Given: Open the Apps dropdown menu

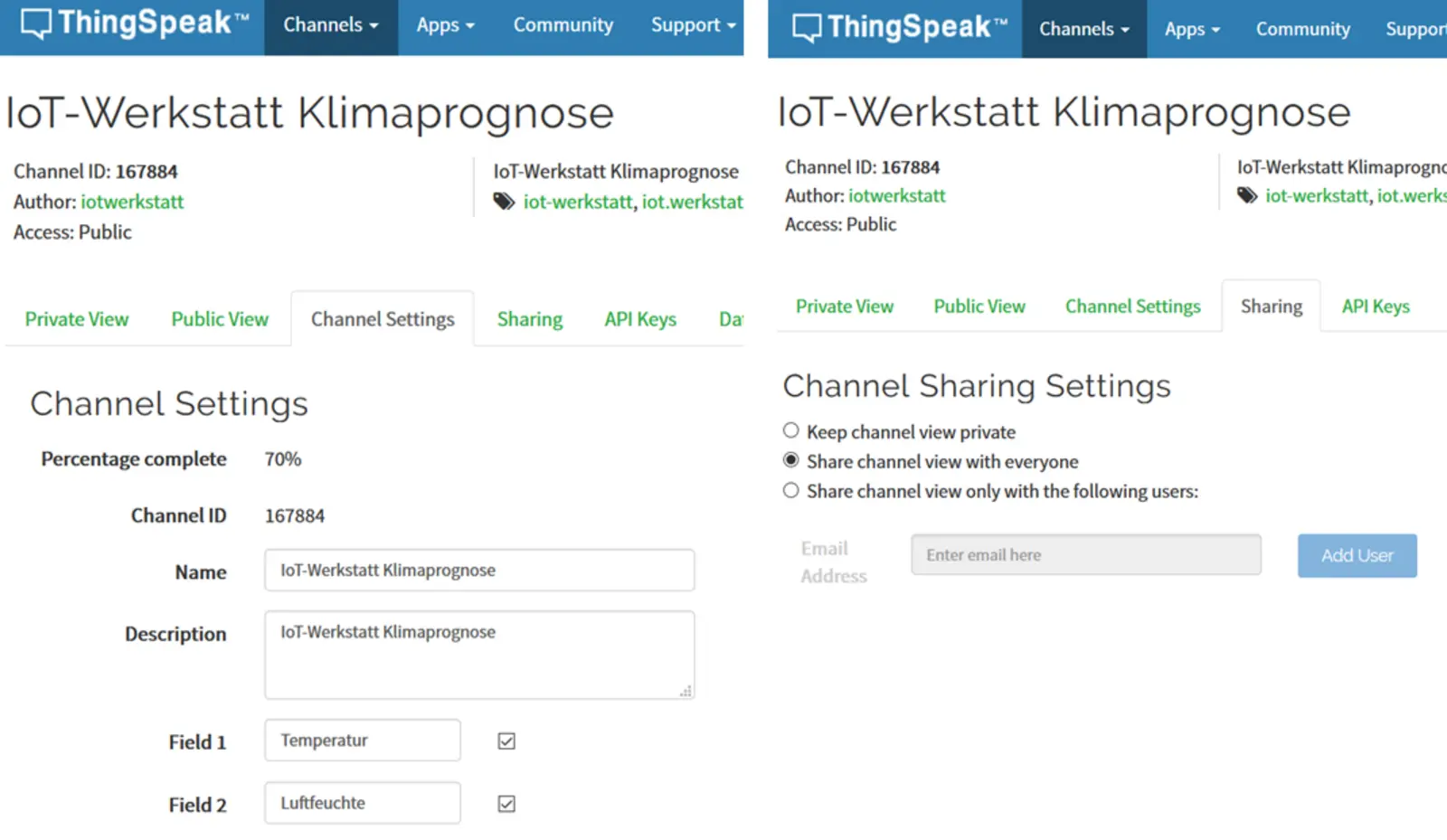Looking at the screenshot, I should (x=445, y=25).
